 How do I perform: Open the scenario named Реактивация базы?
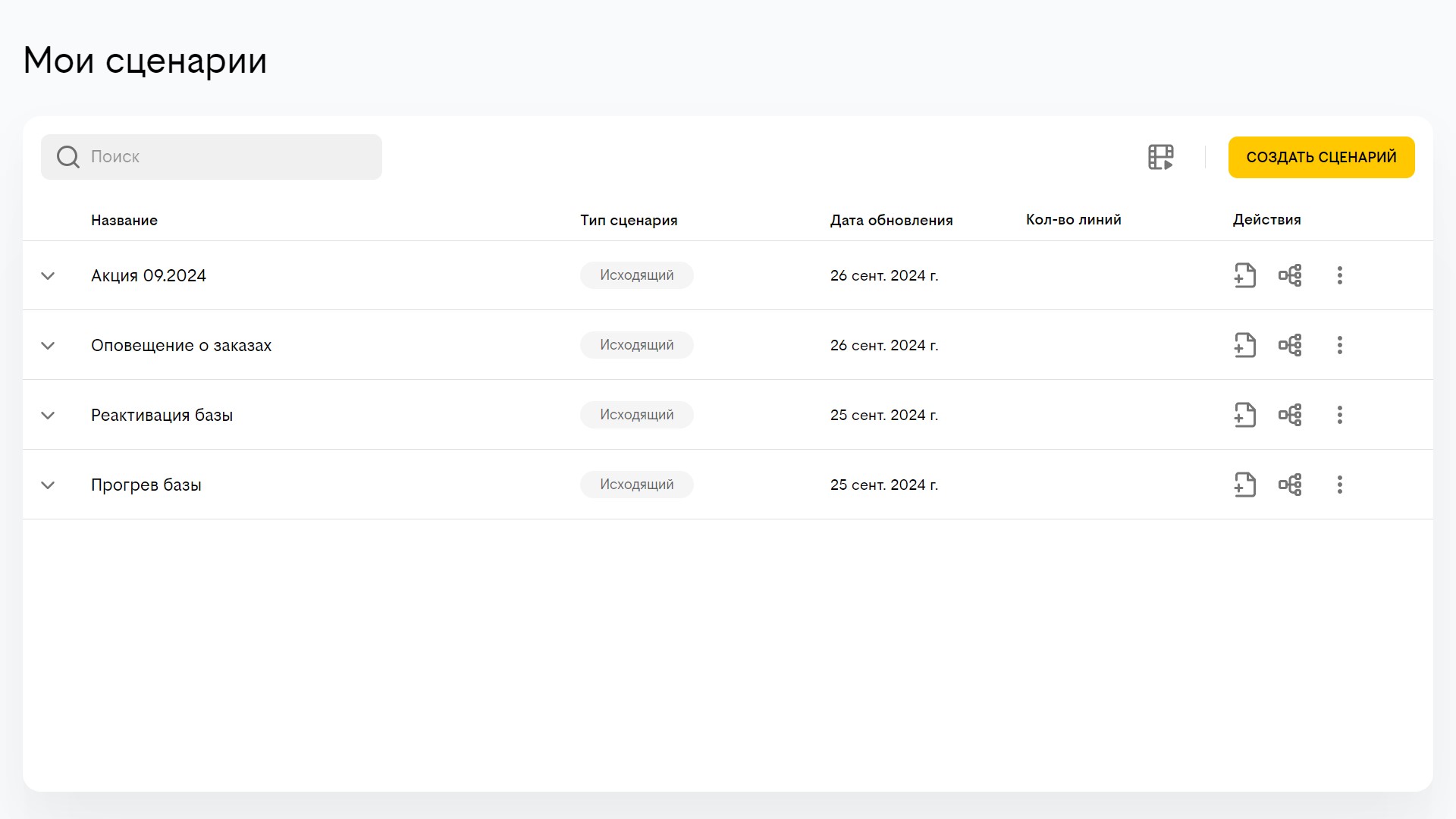click(x=162, y=415)
